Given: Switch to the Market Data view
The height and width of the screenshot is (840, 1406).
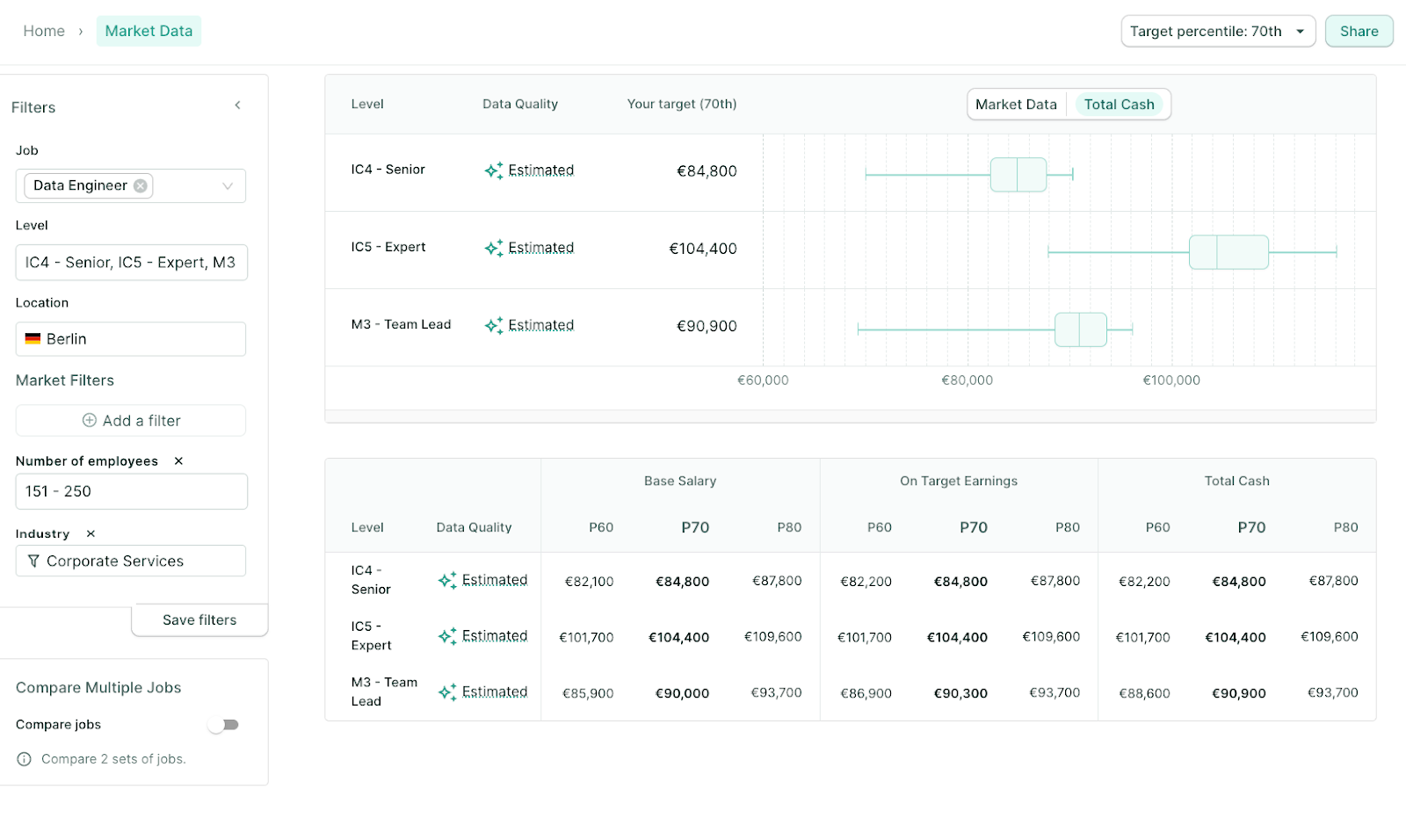Looking at the screenshot, I should [x=1016, y=104].
